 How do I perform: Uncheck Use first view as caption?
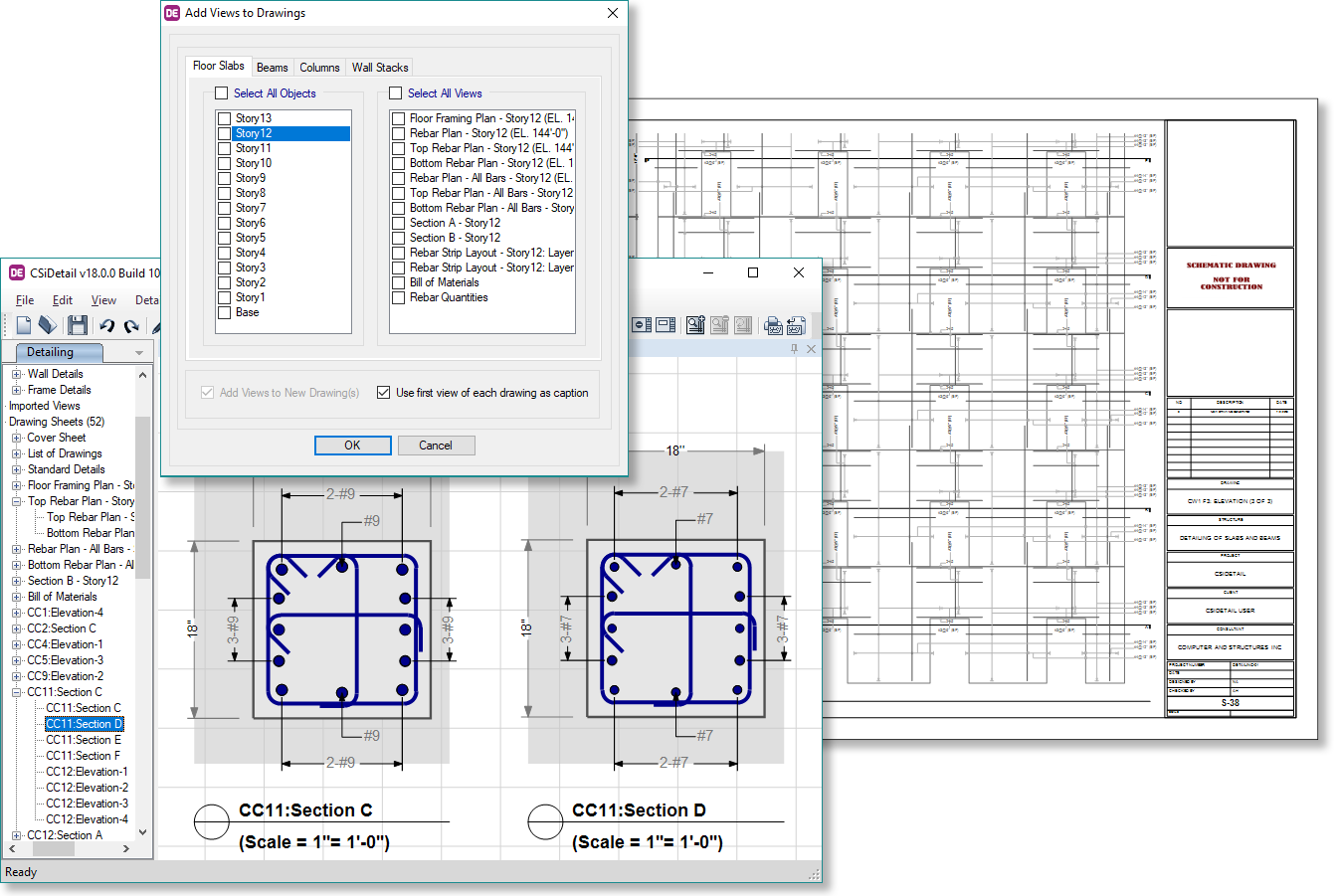click(384, 393)
